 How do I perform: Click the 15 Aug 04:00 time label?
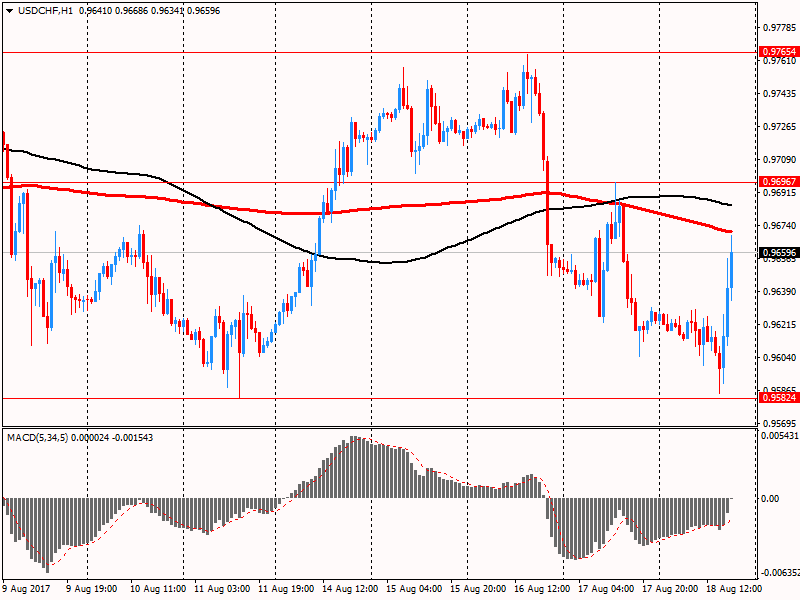point(414,589)
